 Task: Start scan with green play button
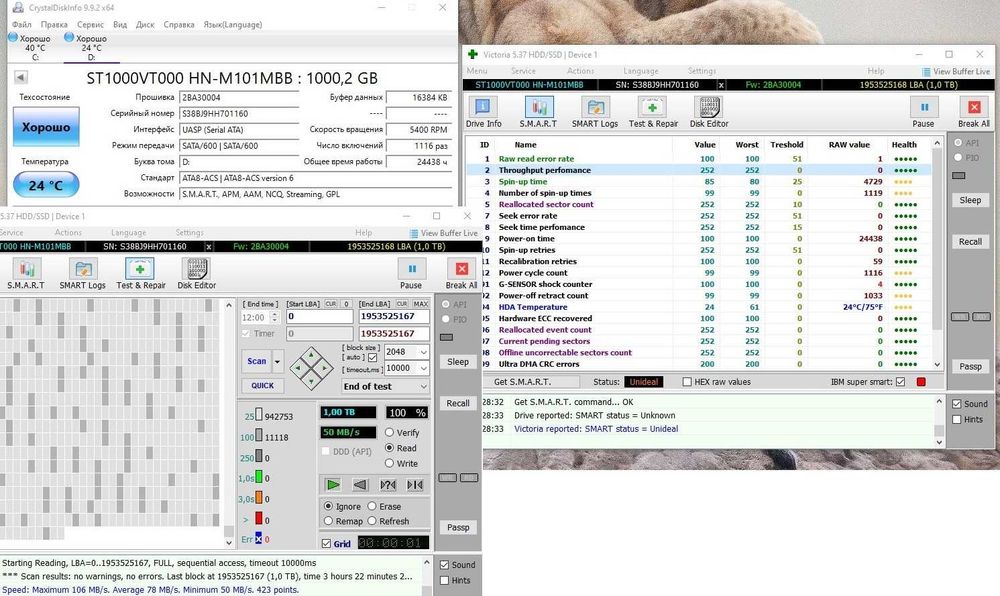tap(333, 485)
